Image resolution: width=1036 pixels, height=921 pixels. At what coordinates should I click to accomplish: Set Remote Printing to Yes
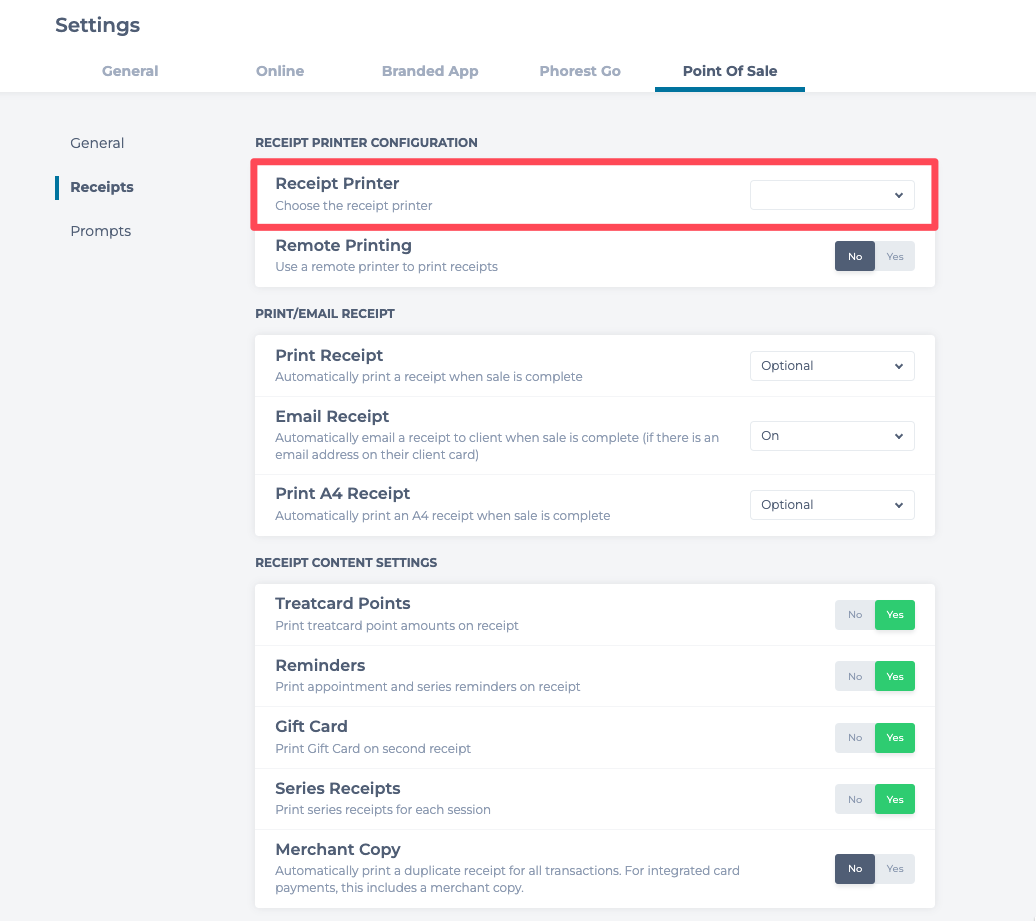pyautogui.click(x=895, y=257)
